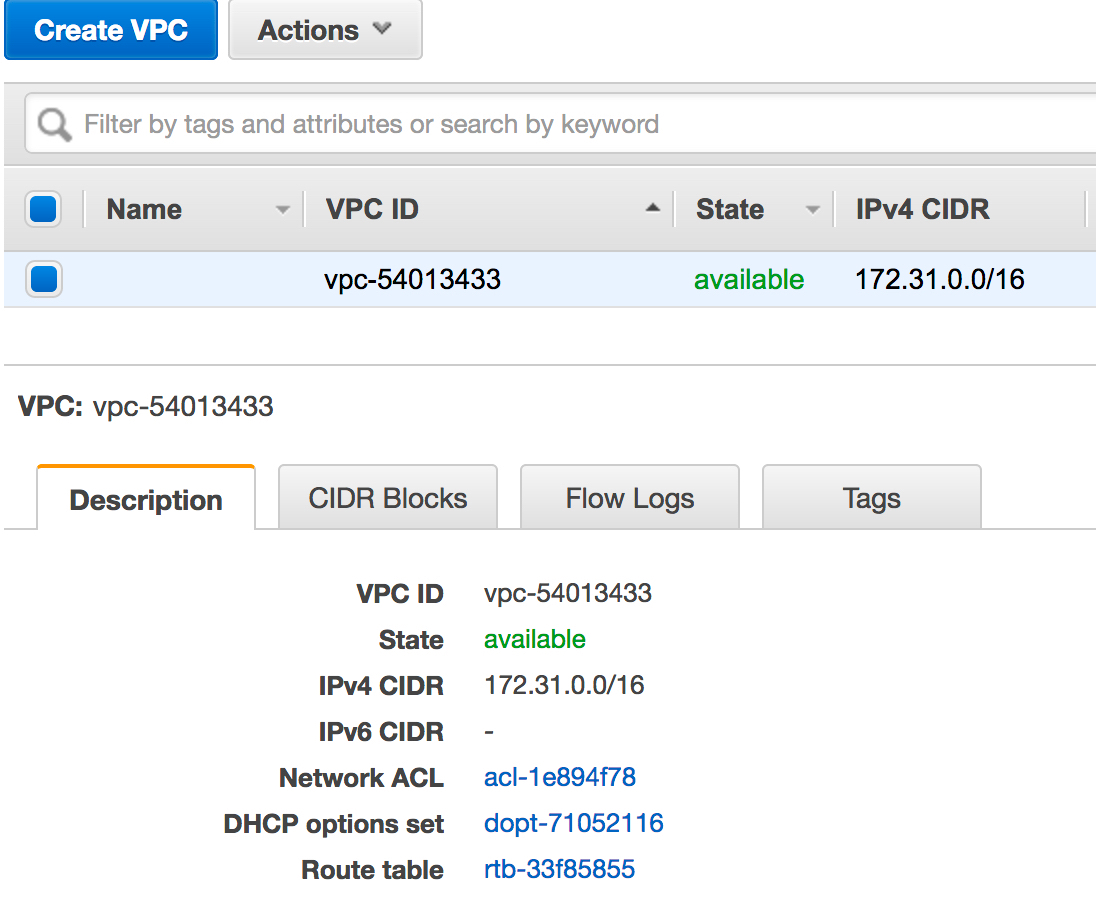The image size is (1096, 908).
Task: Select the vpc-54013433 table row ID
Action: click(412, 279)
